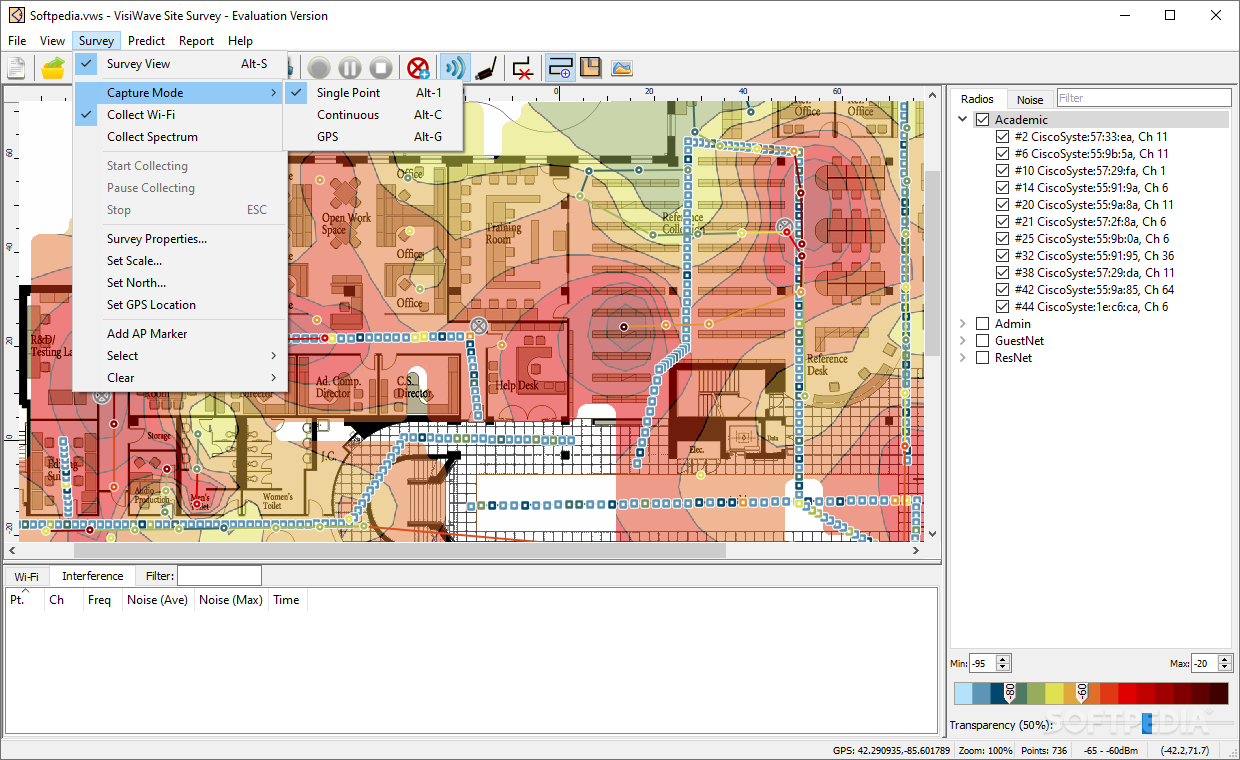Click the pause collecting toolbar button
This screenshot has height=760, width=1240.
point(349,68)
